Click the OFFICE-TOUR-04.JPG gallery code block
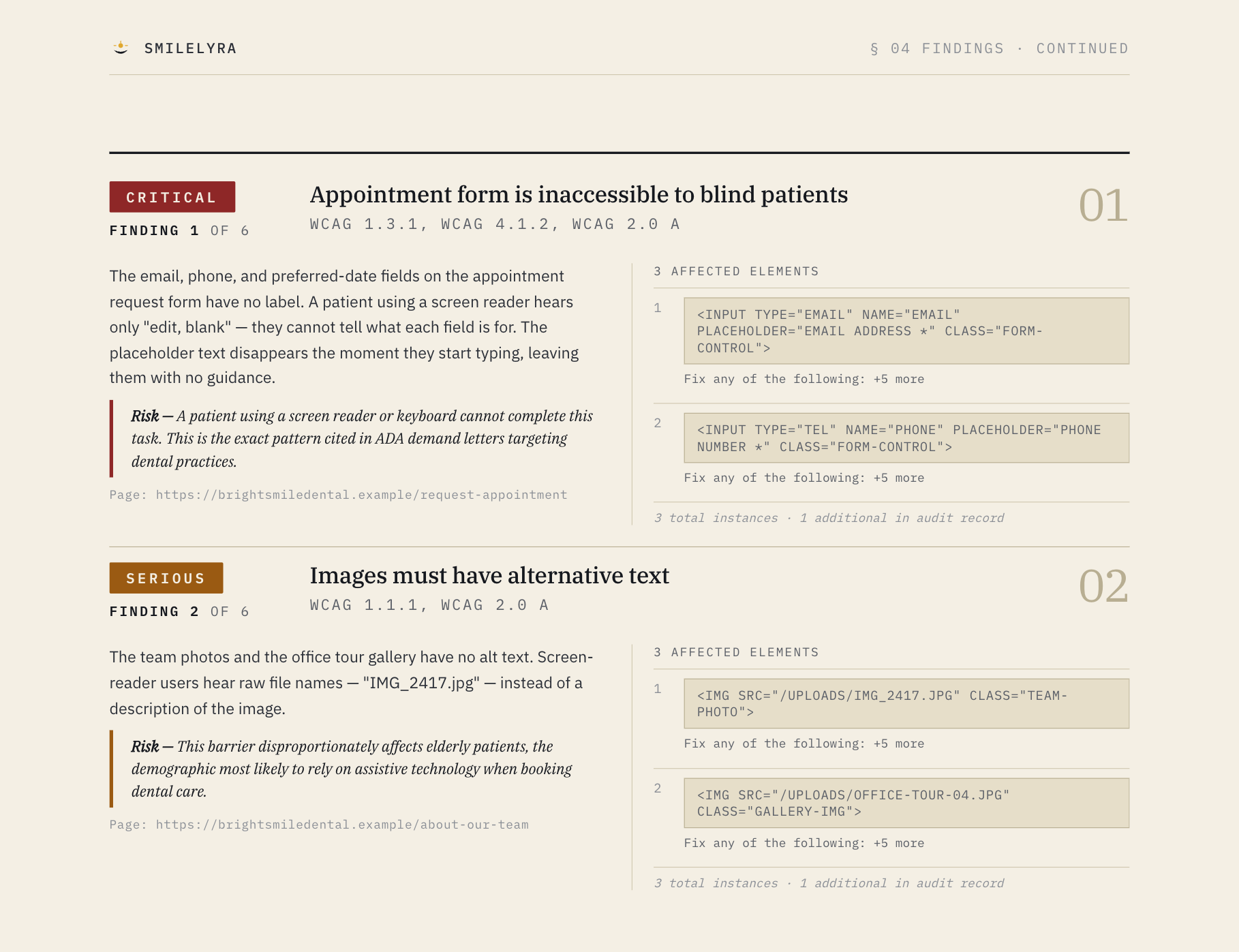 tap(906, 803)
